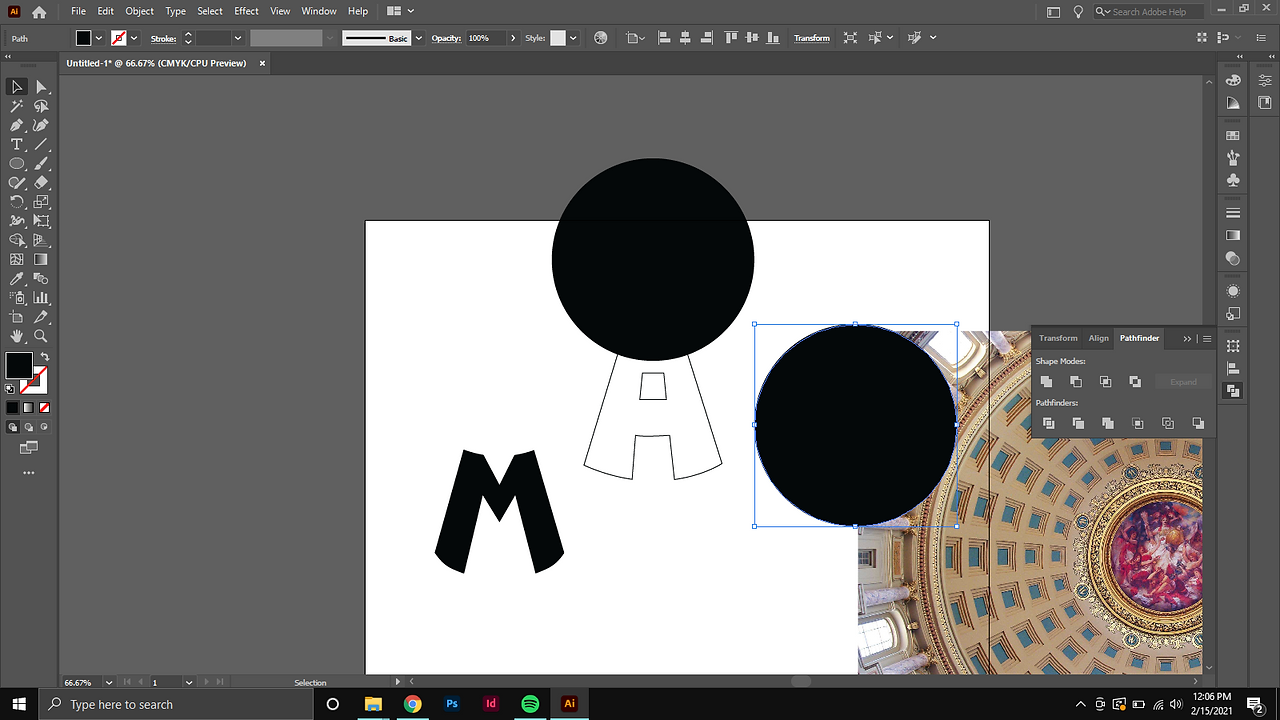Switch to the Transform panel tab
Screen dimensions: 1280x720
[x=1058, y=338]
